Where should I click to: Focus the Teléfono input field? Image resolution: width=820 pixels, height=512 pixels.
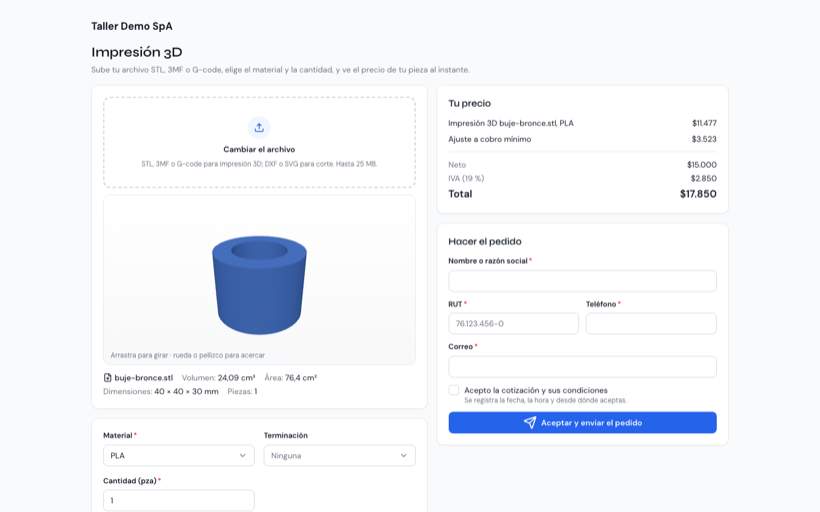(651, 324)
